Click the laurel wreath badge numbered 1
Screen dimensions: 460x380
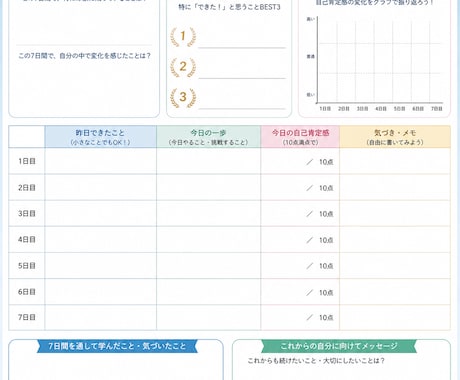click(x=183, y=36)
